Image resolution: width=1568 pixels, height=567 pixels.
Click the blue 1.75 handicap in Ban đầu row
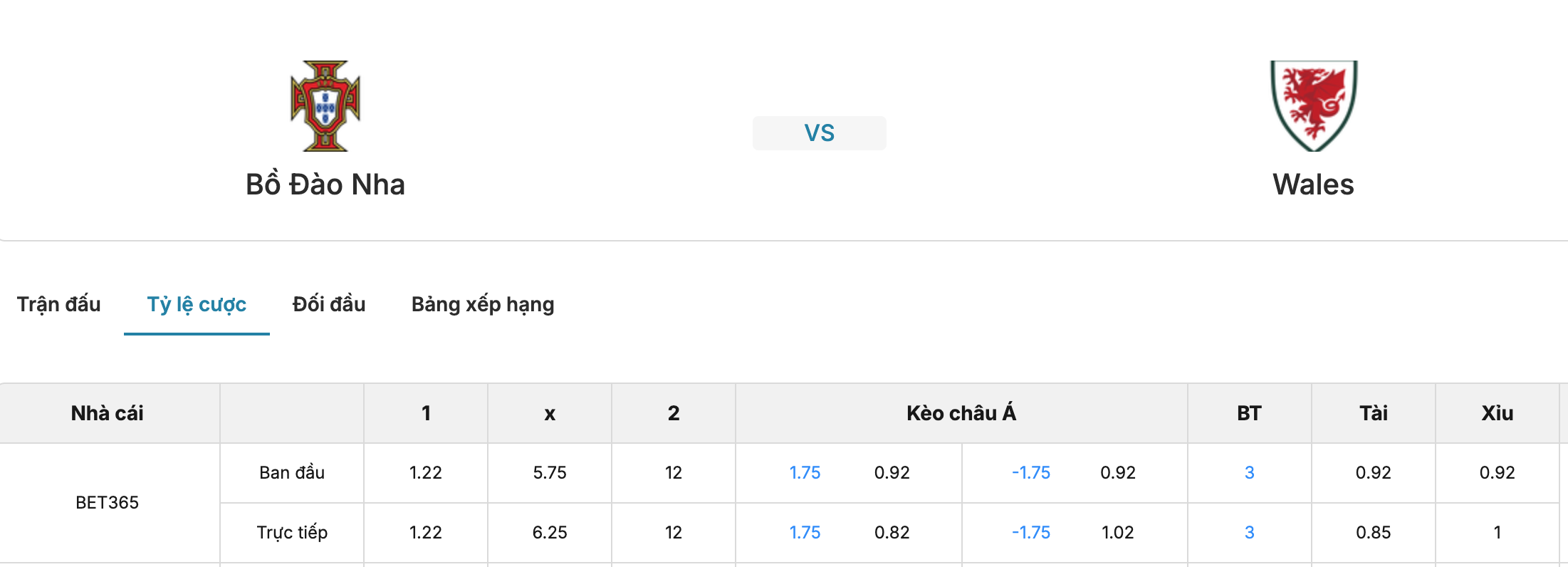(x=805, y=473)
